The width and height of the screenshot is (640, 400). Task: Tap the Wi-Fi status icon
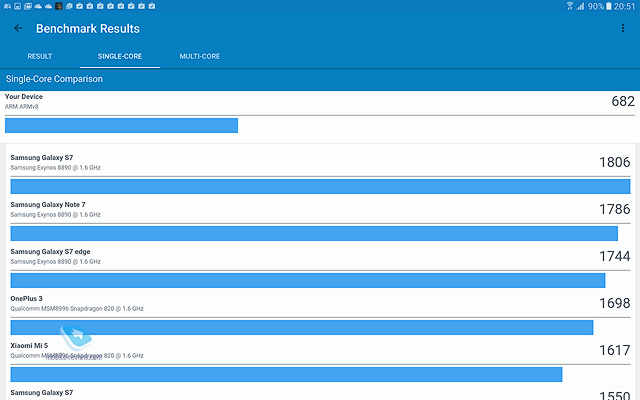(x=570, y=6)
